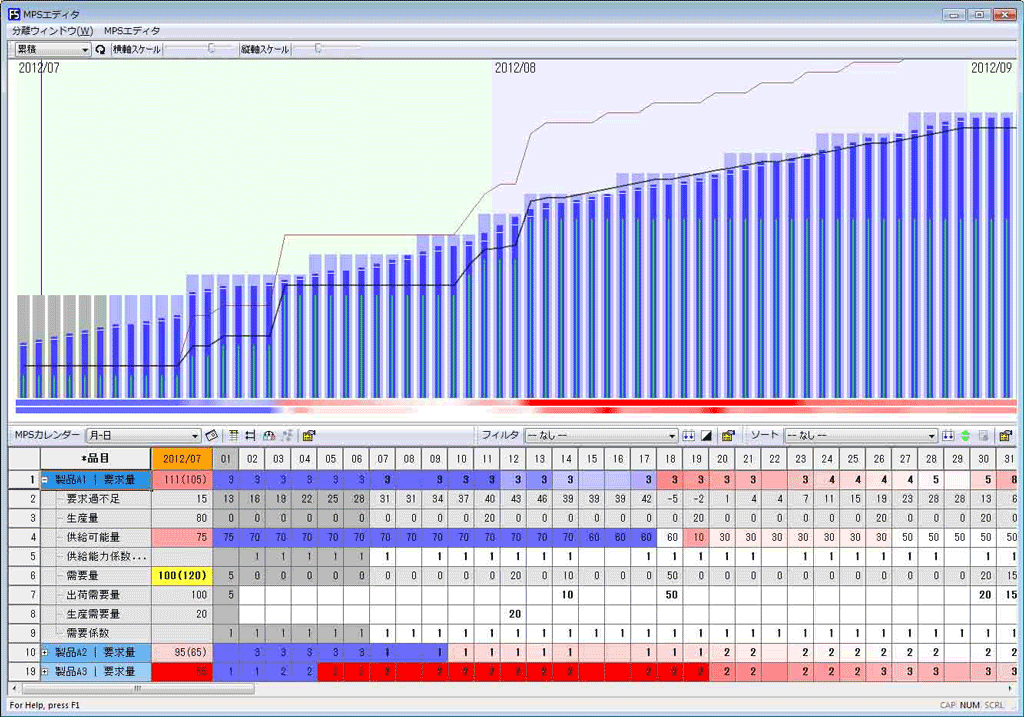Select the yellow 100(120) 需要量 cell
The image size is (1024, 717).
point(182,576)
